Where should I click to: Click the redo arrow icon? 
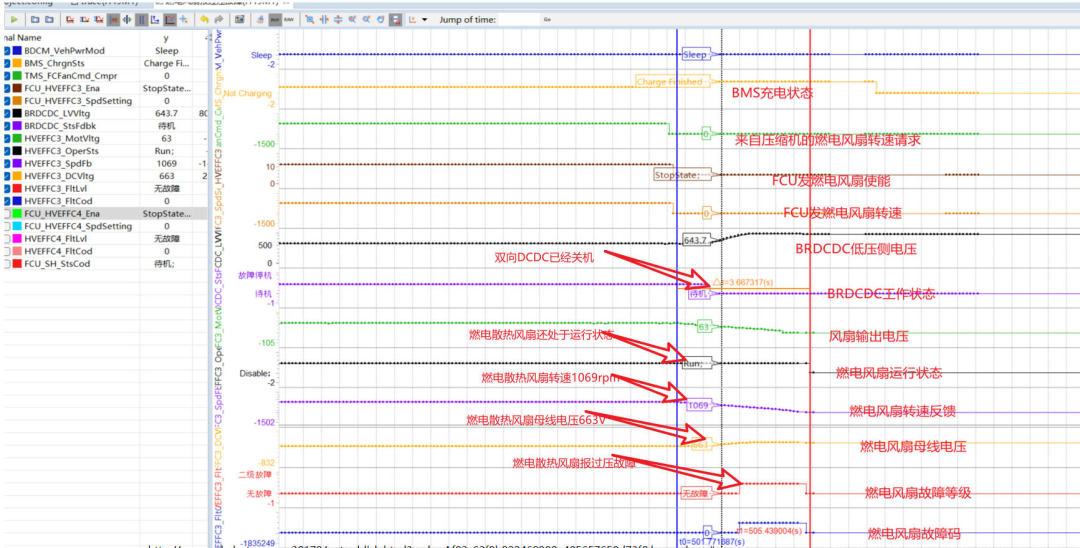pos(218,19)
